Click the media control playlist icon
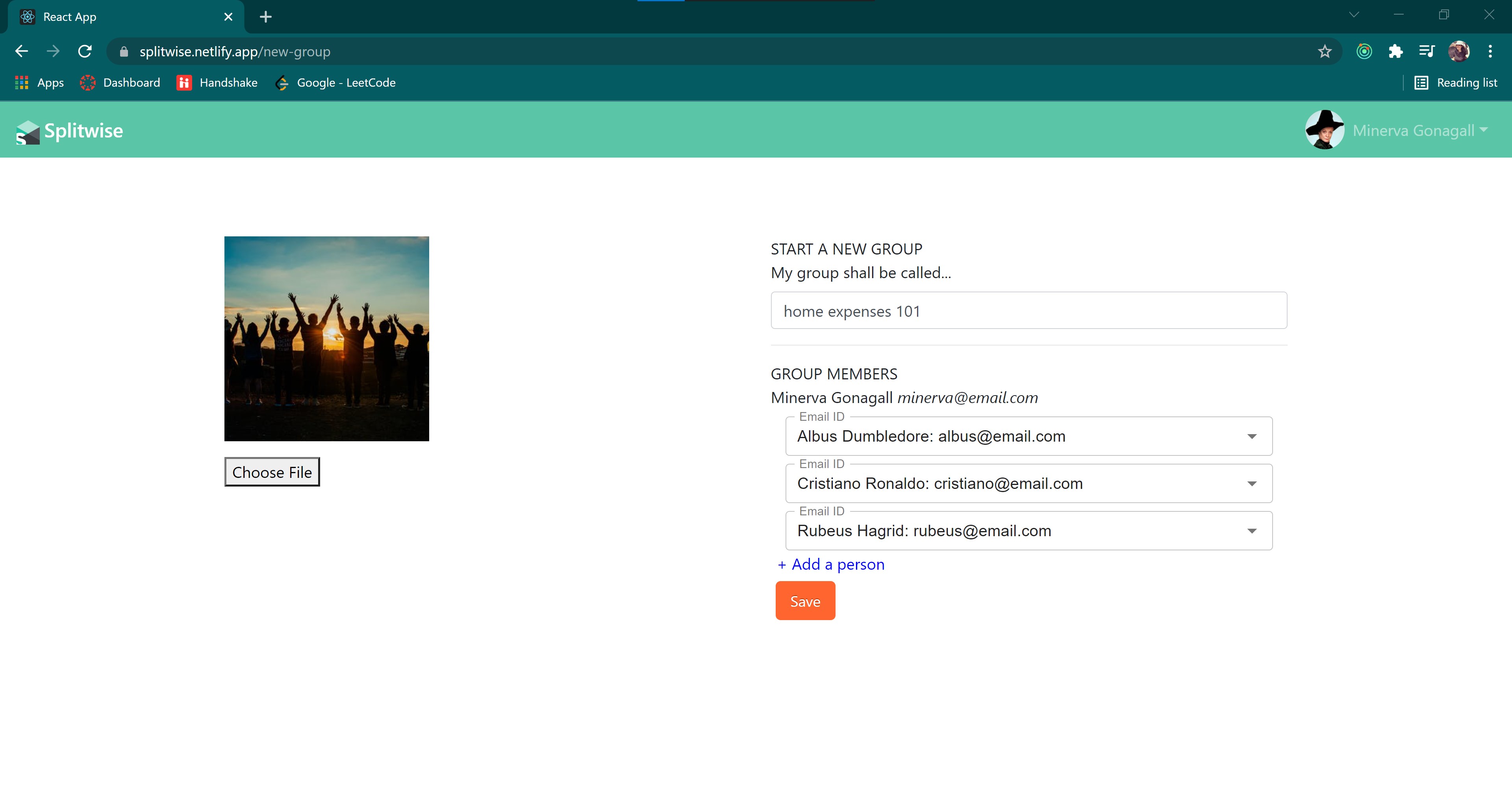Screen dimensions: 1512x810 [1426, 52]
